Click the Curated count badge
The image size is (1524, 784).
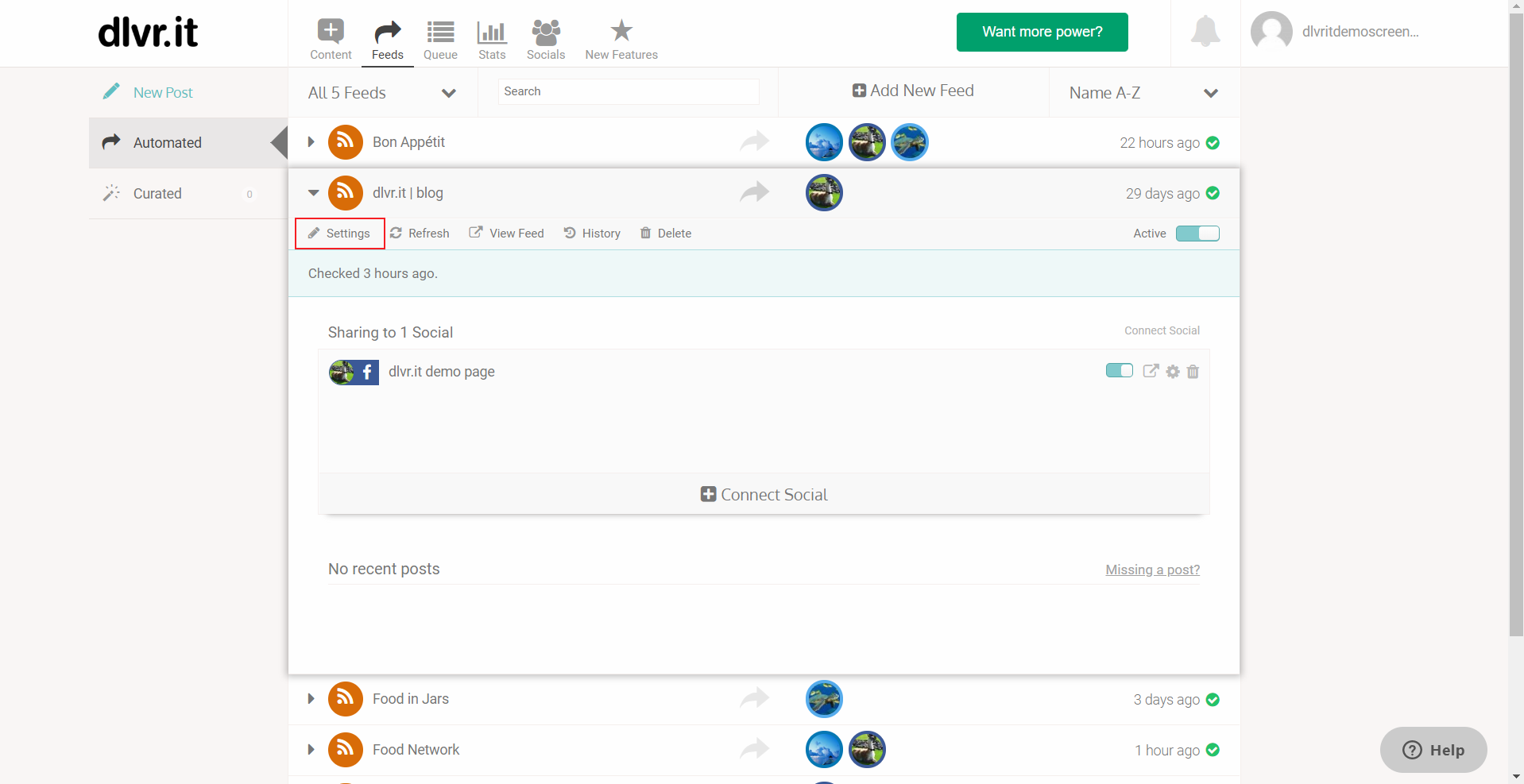click(249, 194)
